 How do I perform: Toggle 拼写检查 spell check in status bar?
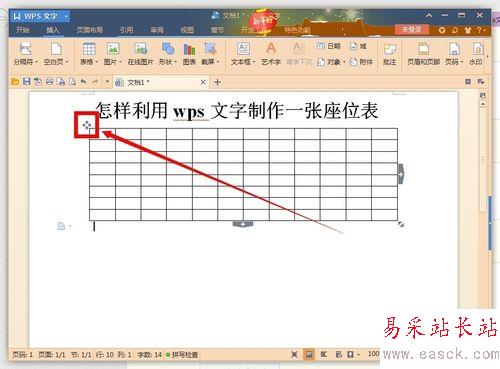click(182, 355)
